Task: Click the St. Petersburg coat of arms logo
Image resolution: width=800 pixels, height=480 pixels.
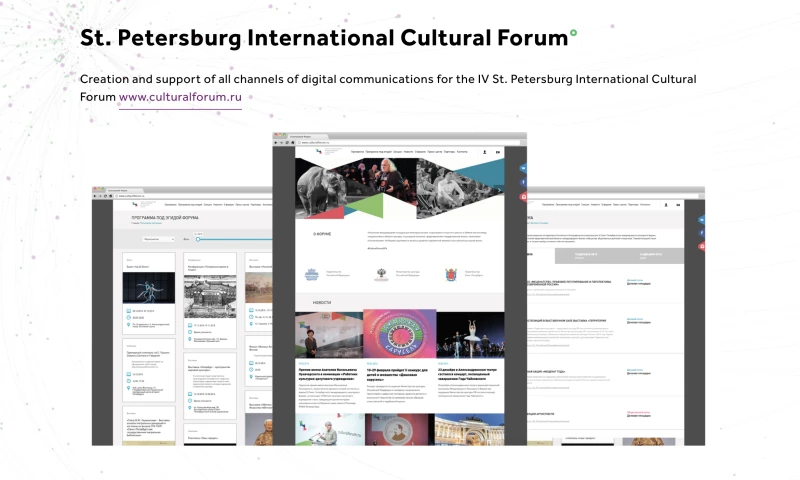Action: coord(453,273)
